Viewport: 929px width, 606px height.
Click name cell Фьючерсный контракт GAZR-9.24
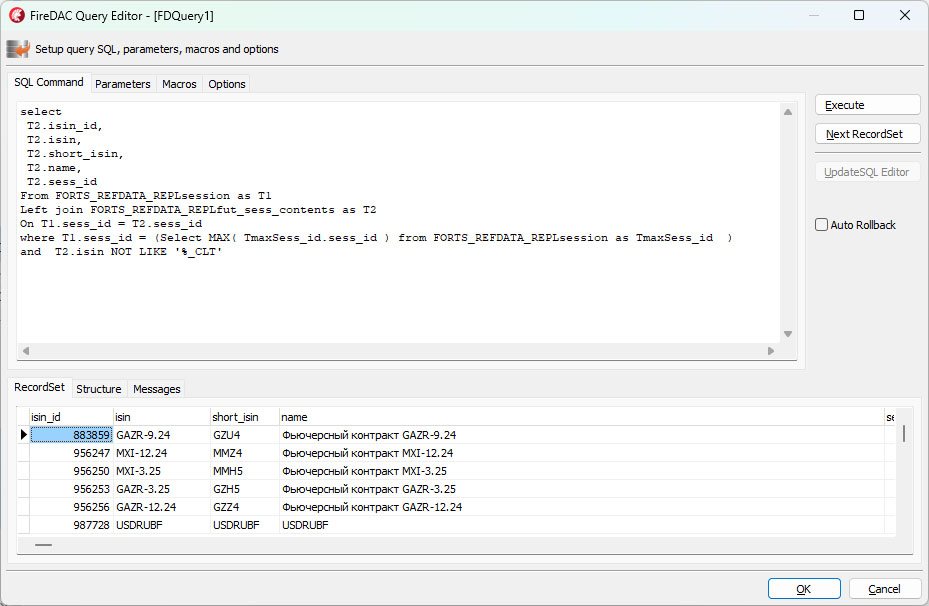point(581,435)
